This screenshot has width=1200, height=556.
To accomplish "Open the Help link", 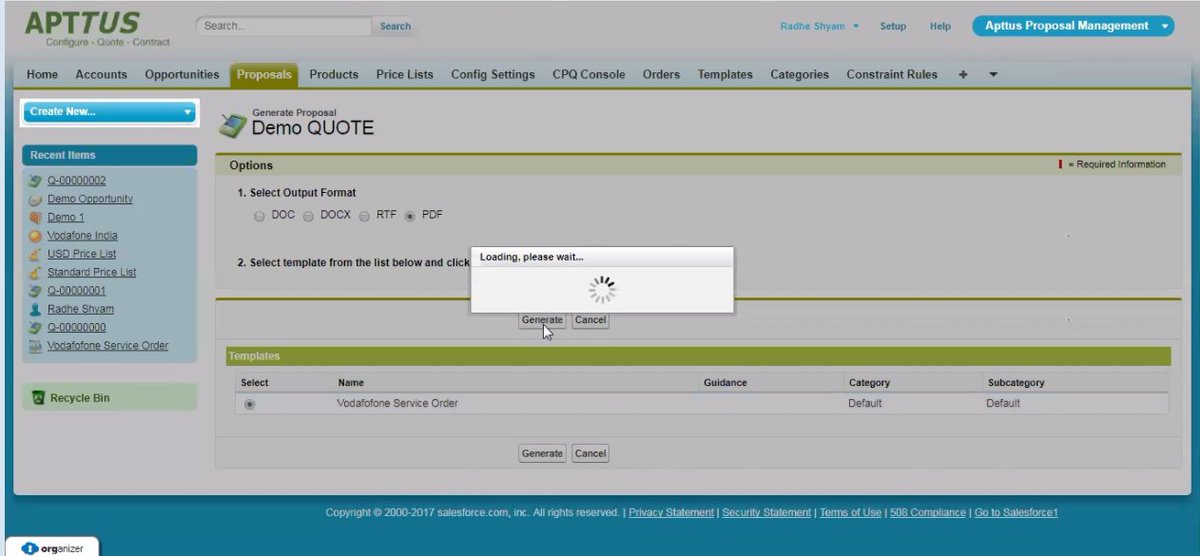I will click(x=940, y=26).
